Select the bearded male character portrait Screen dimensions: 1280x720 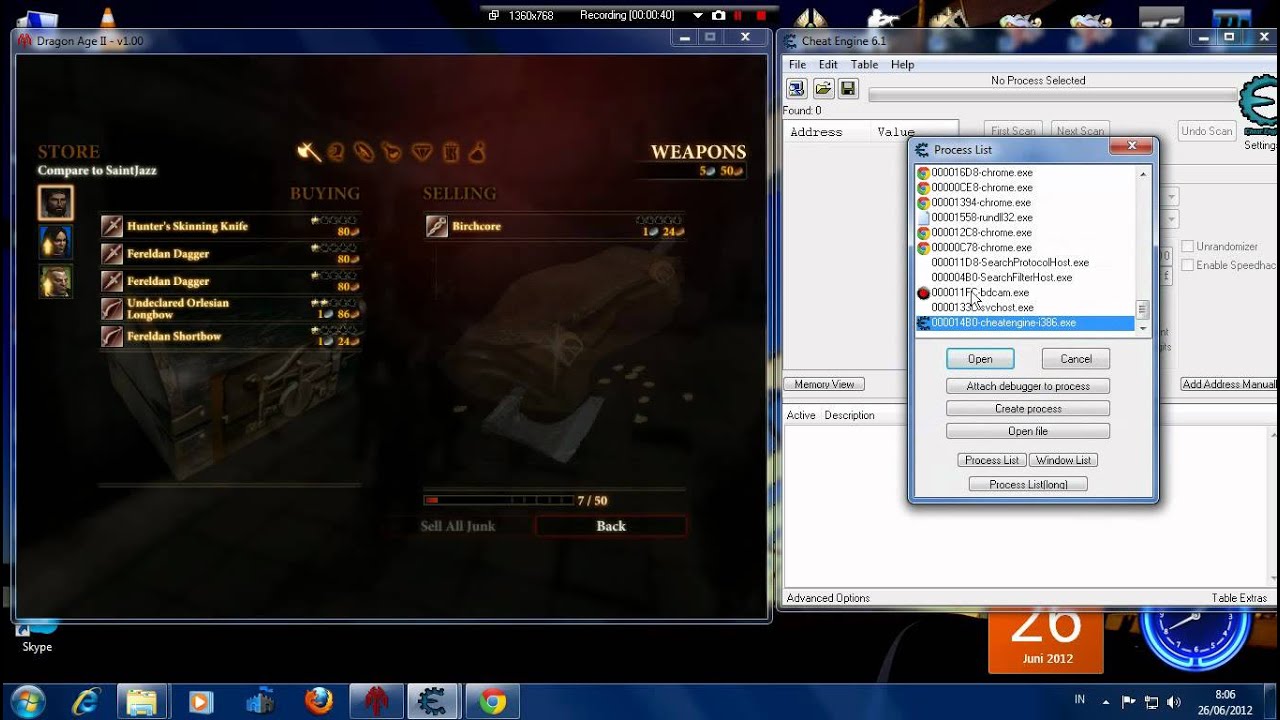(x=55, y=203)
